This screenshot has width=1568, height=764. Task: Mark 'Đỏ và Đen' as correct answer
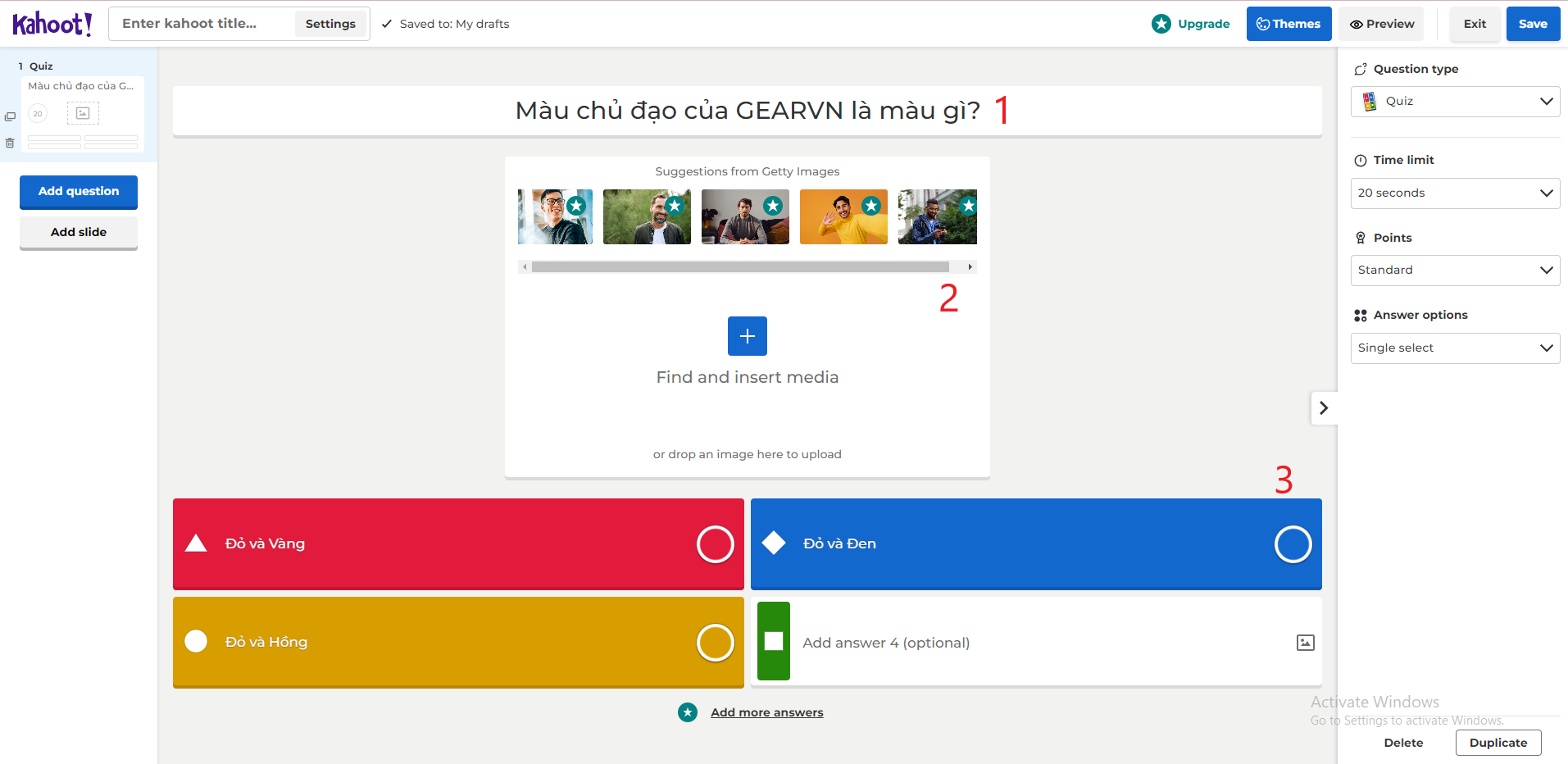pyautogui.click(x=1293, y=544)
